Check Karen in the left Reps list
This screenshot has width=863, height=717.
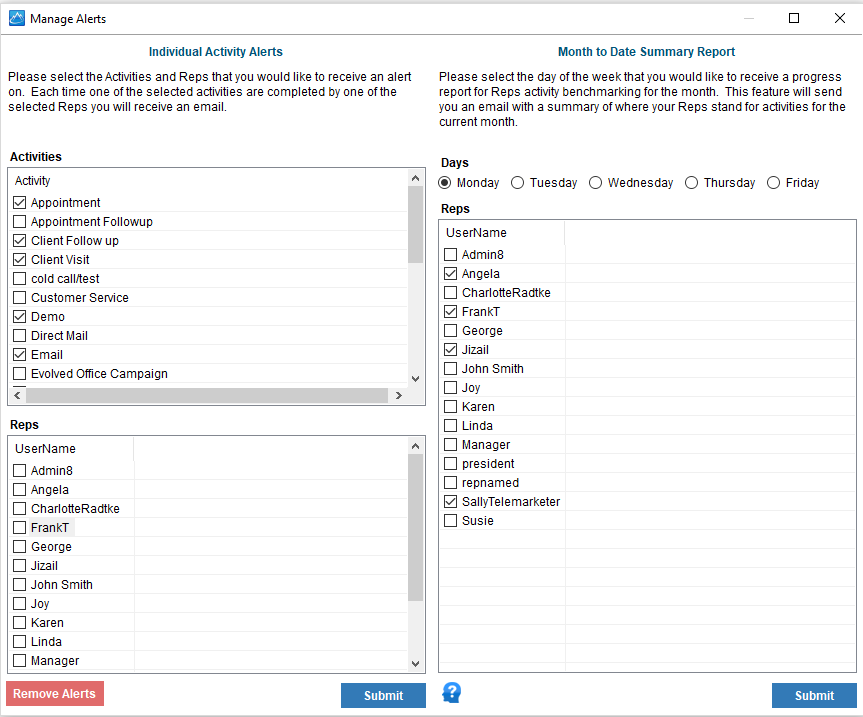[x=20, y=622]
